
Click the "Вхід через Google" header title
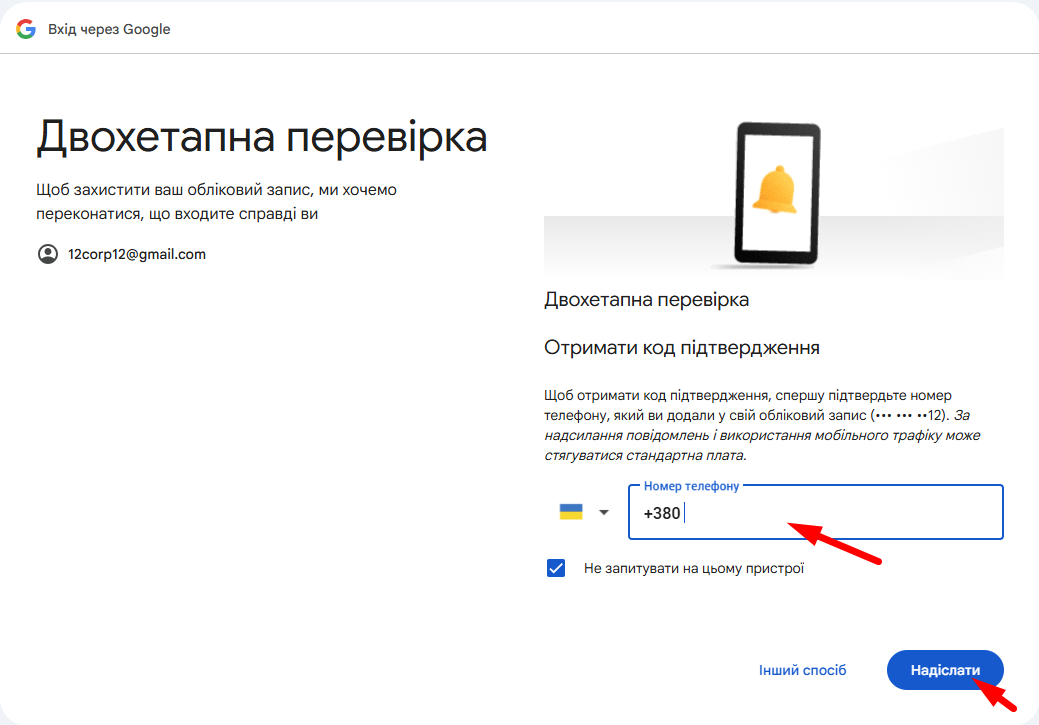click(x=109, y=29)
